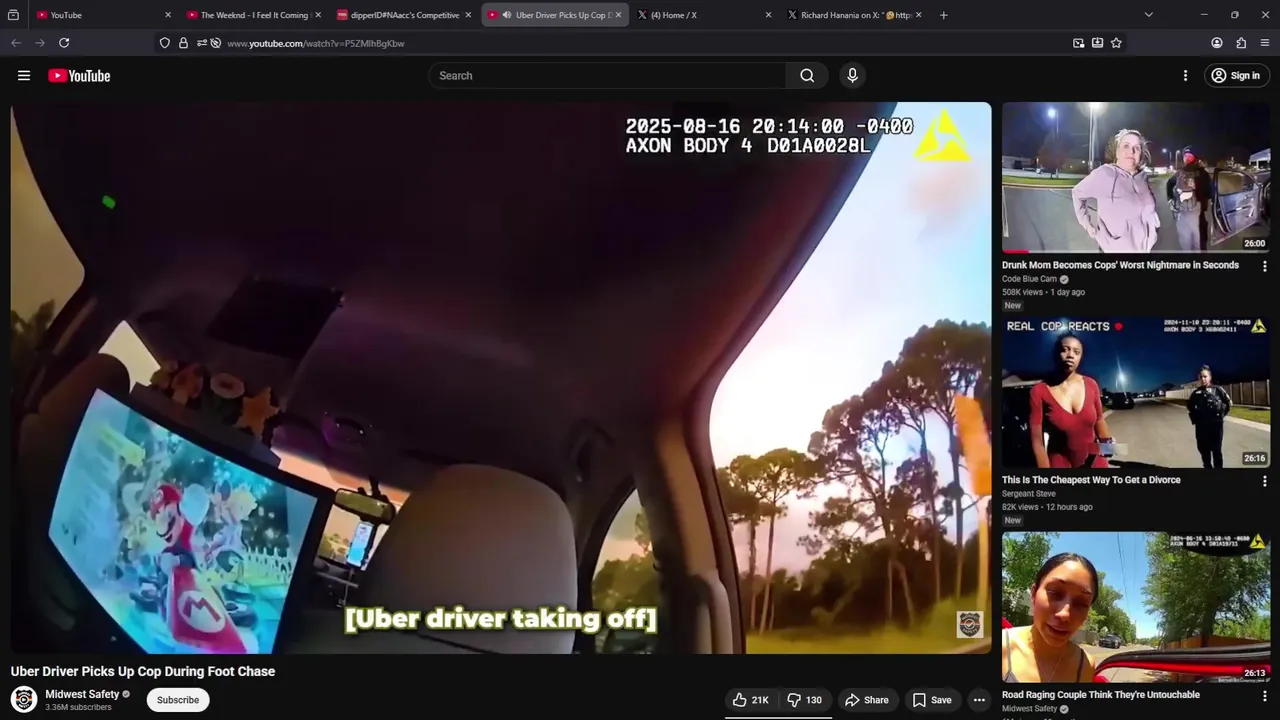The height and width of the screenshot is (720, 1280).
Task: Open the Extensions puzzle icon
Action: 1241,43
